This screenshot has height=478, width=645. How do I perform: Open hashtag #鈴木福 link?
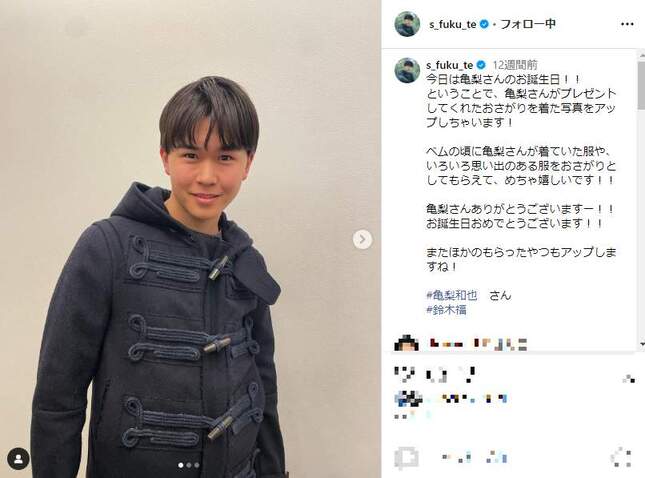(447, 309)
